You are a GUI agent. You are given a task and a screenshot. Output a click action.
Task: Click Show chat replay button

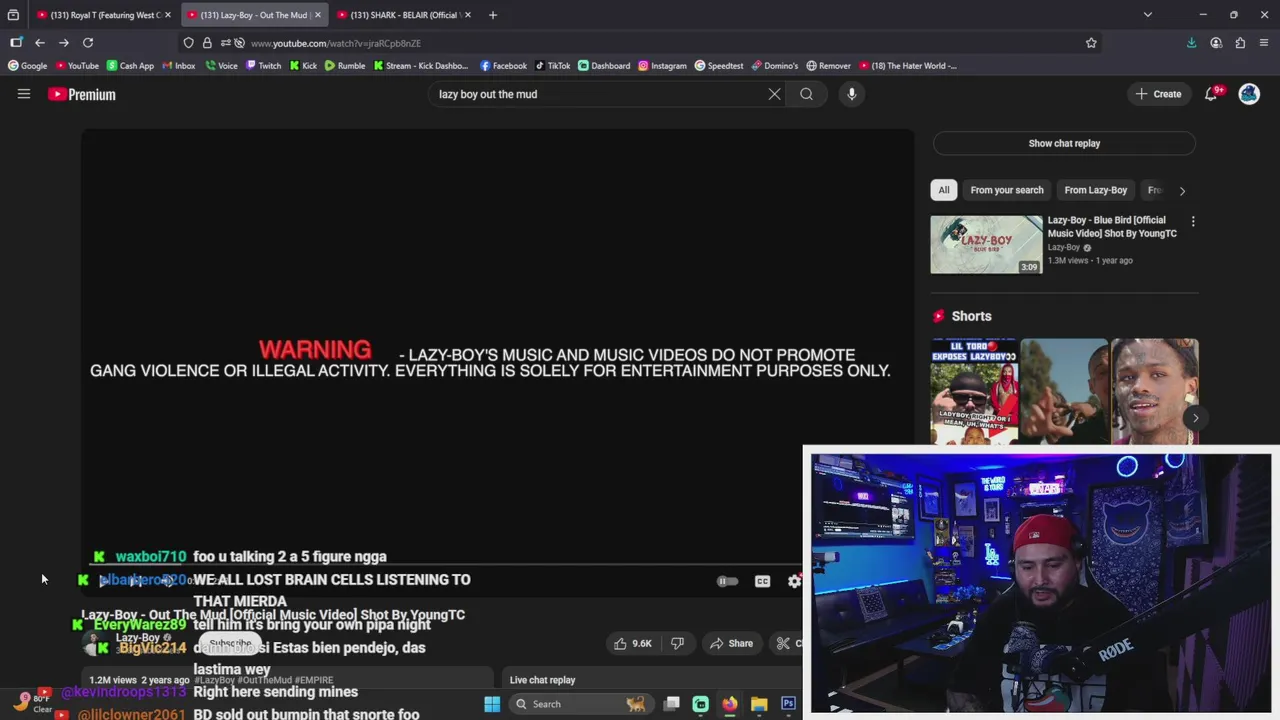tap(1064, 143)
